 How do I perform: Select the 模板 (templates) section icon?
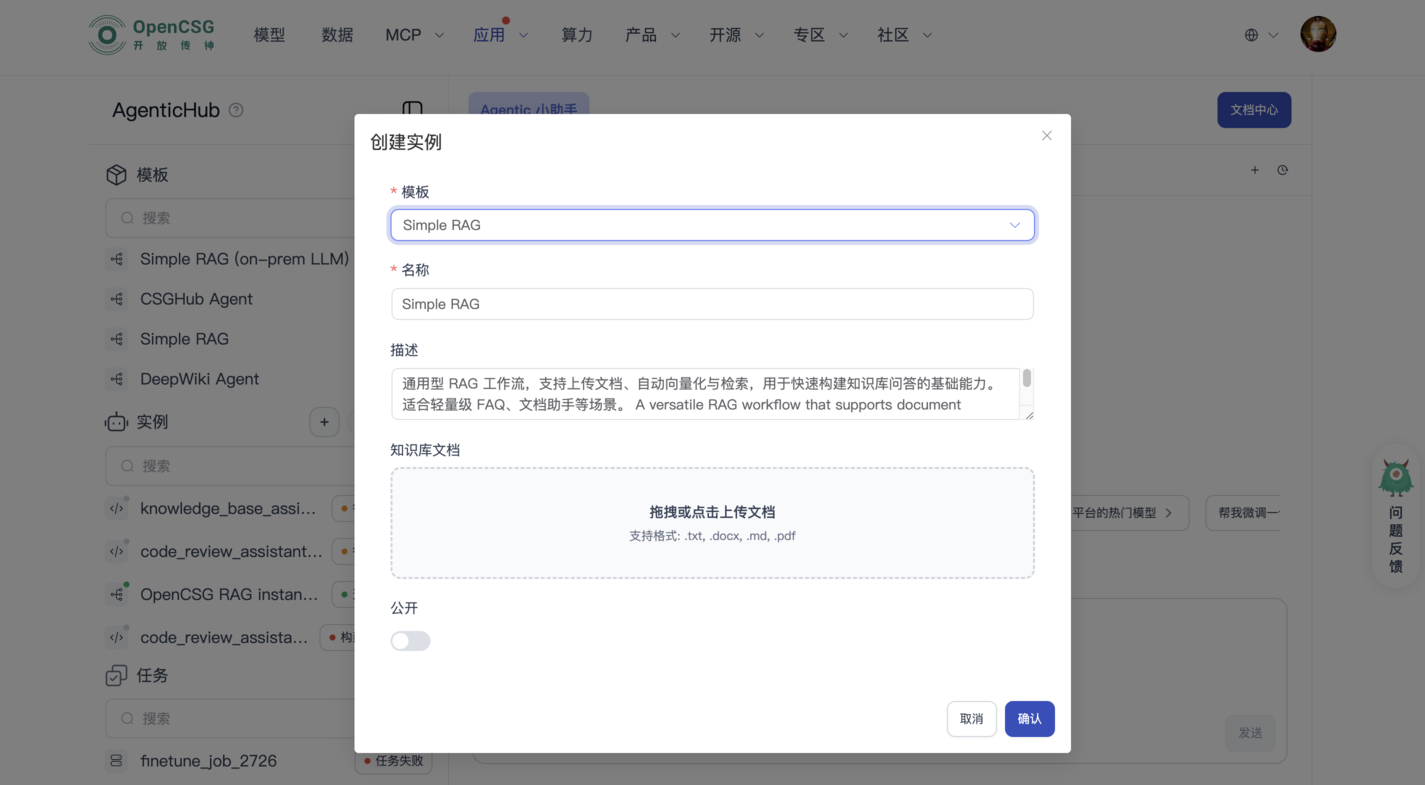coord(116,173)
